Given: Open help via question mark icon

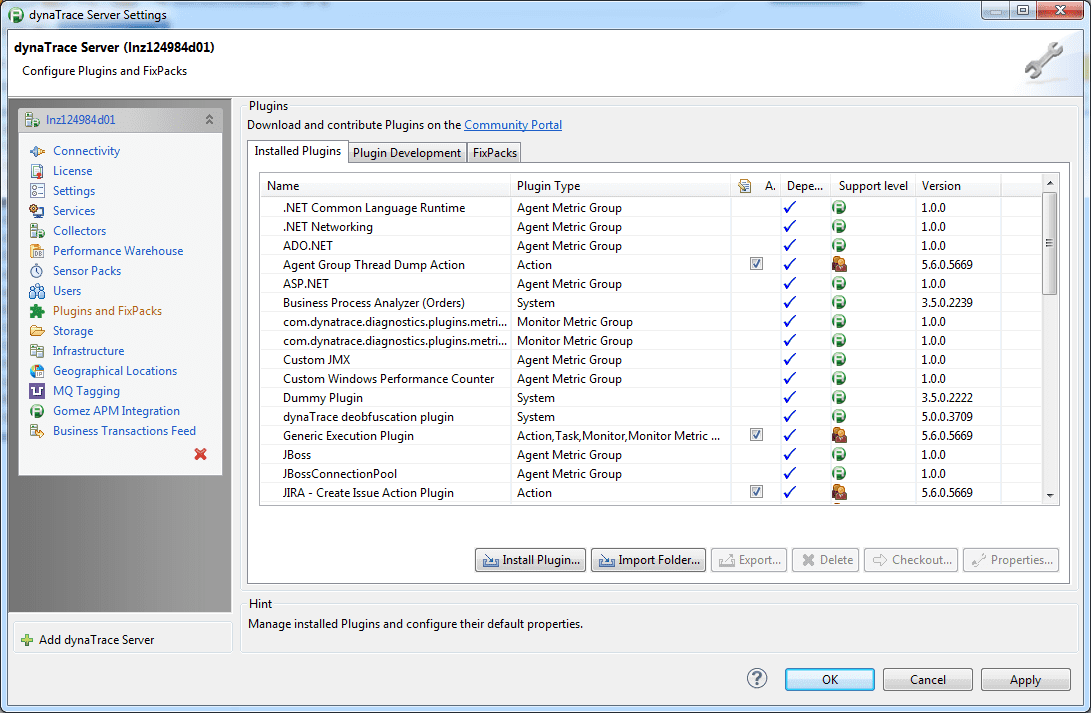Looking at the screenshot, I should click(757, 678).
